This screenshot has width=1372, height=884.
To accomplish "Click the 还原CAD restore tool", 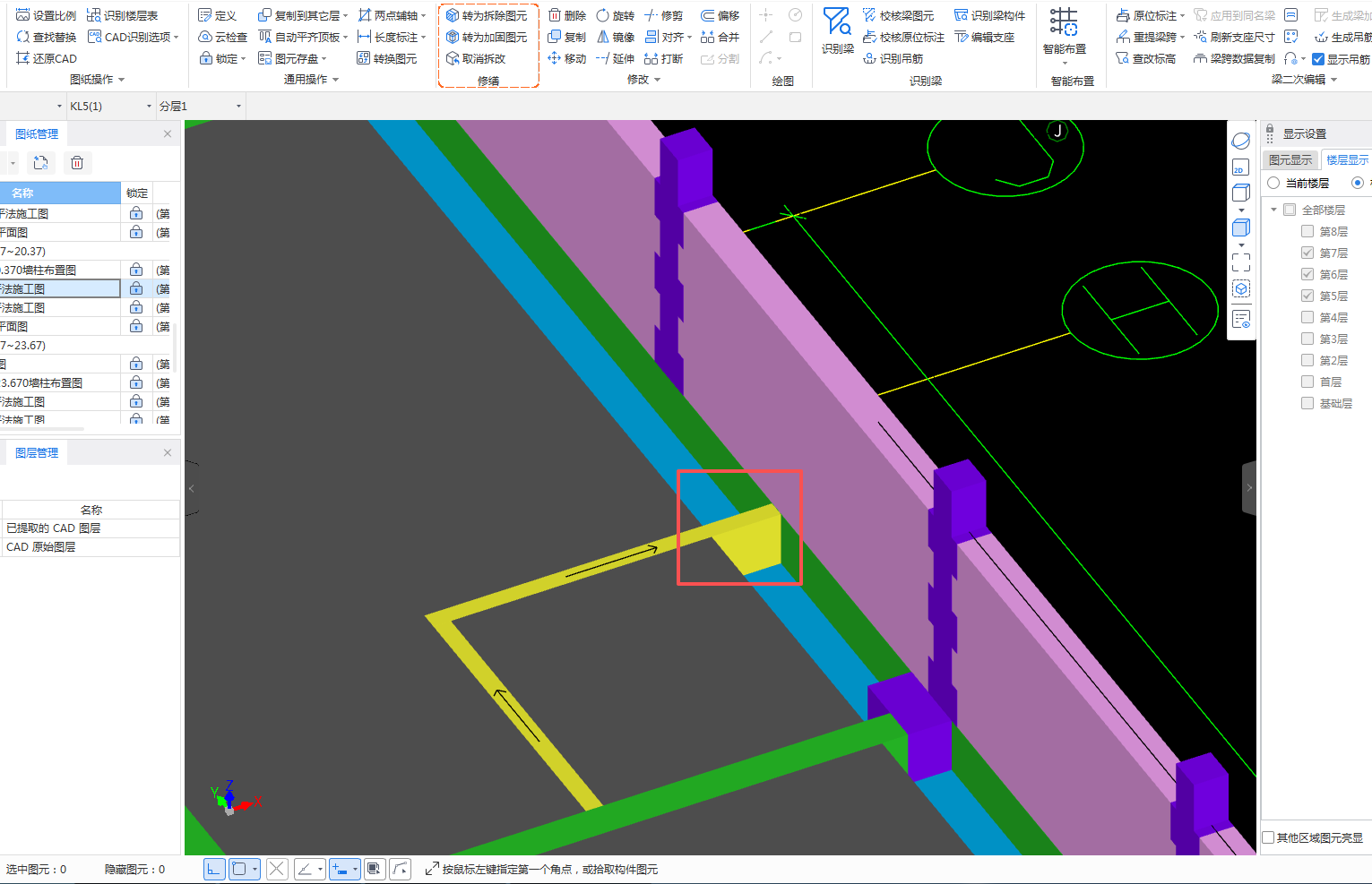I will [47, 58].
